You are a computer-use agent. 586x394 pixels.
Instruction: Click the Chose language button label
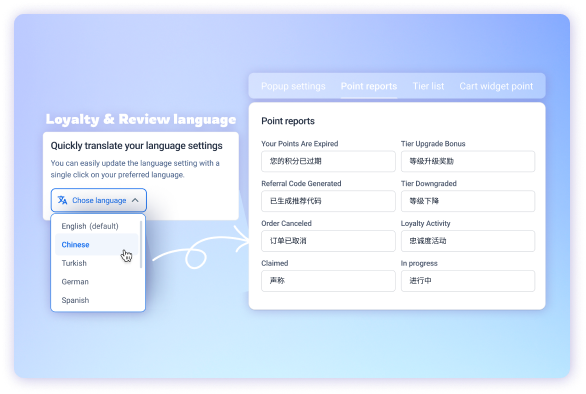(99, 200)
